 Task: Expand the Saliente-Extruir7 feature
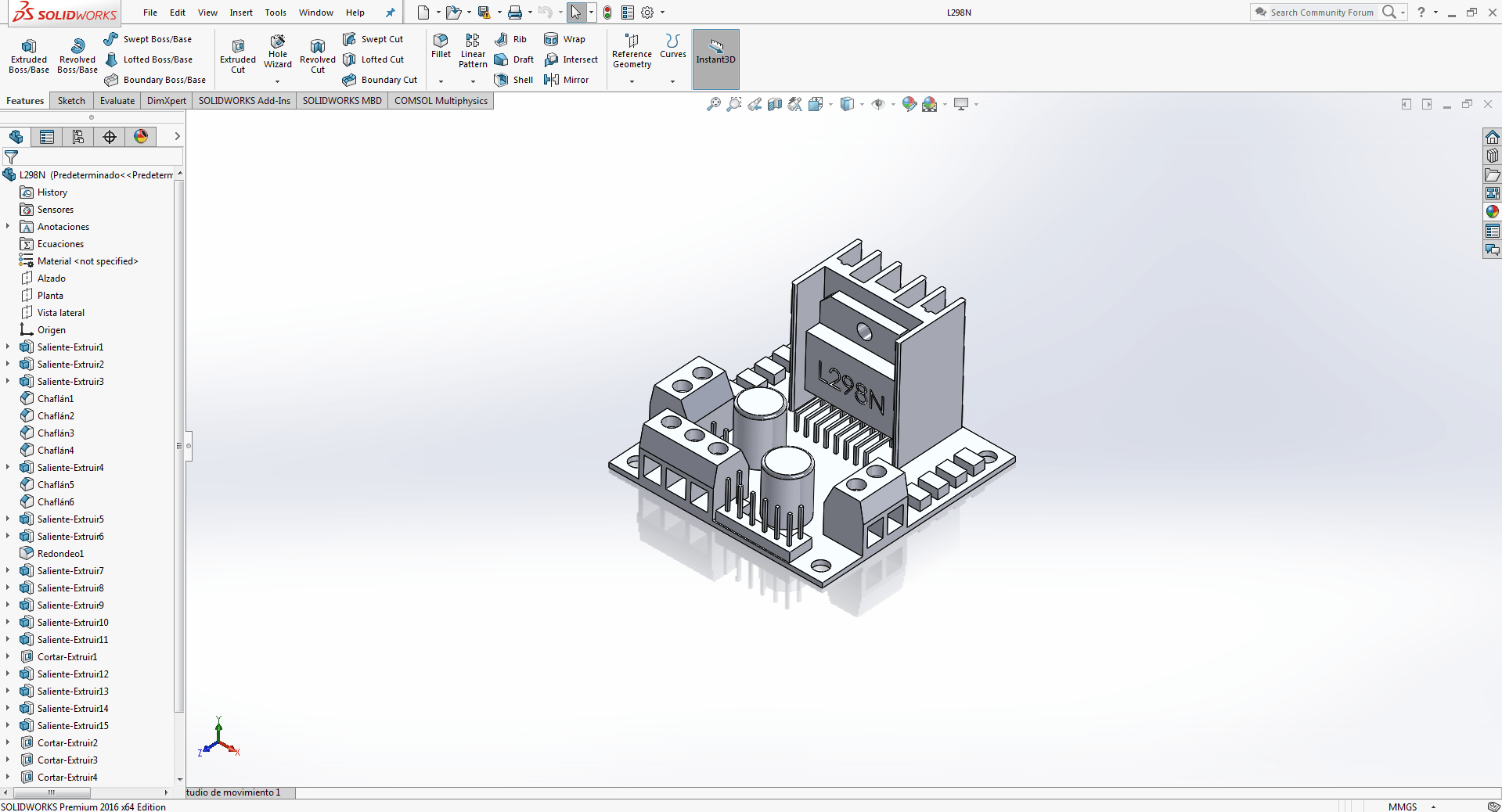tap(8, 570)
